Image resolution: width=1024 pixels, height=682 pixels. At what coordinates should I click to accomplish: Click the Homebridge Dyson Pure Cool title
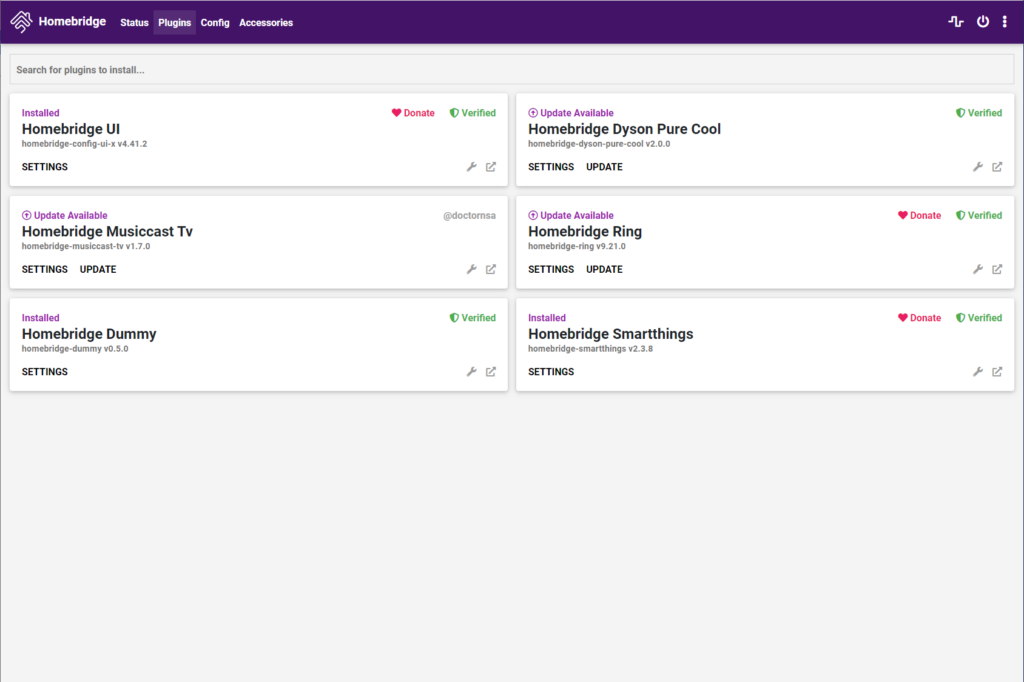624,129
